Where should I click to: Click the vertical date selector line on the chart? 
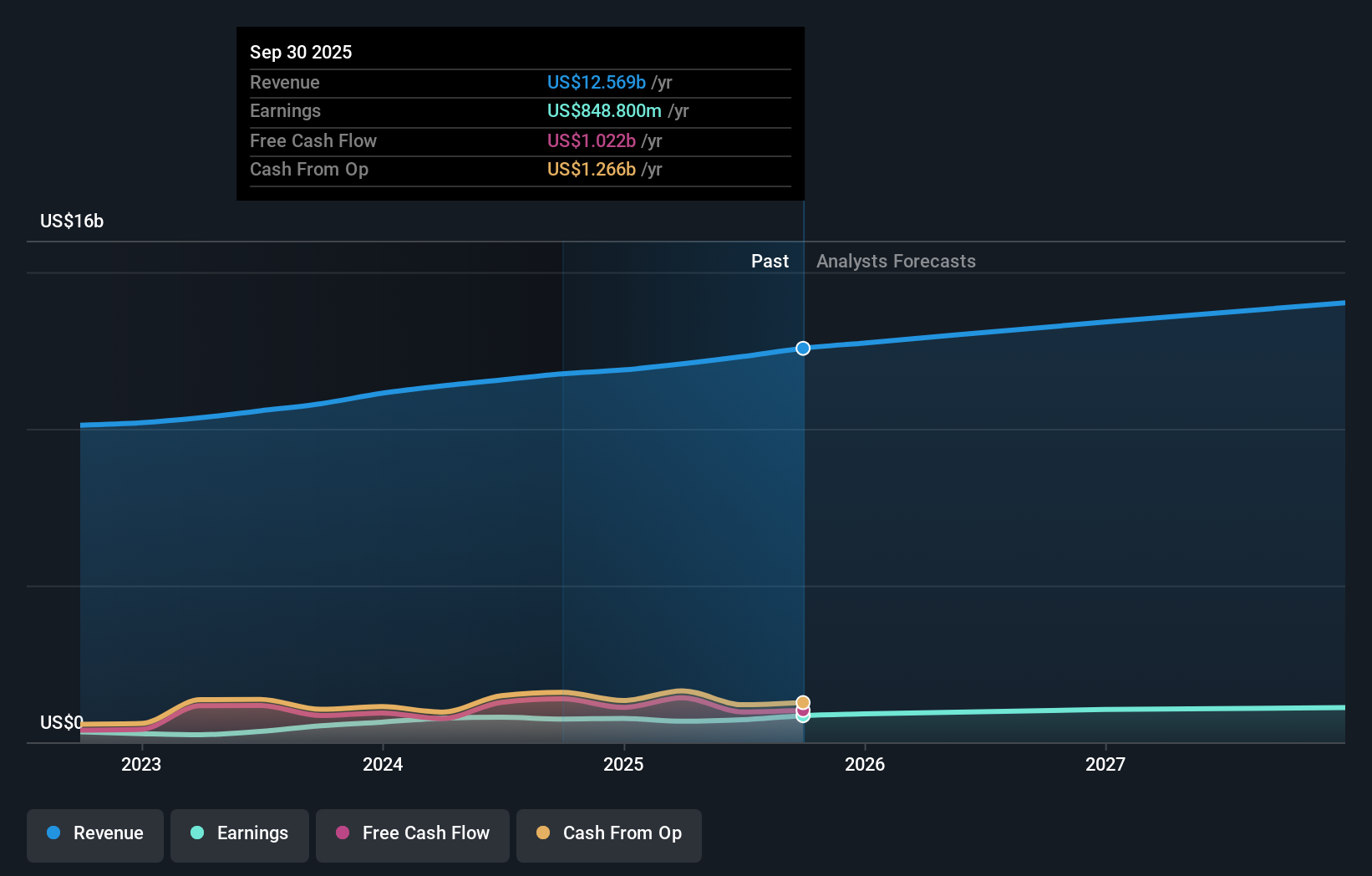[802, 502]
